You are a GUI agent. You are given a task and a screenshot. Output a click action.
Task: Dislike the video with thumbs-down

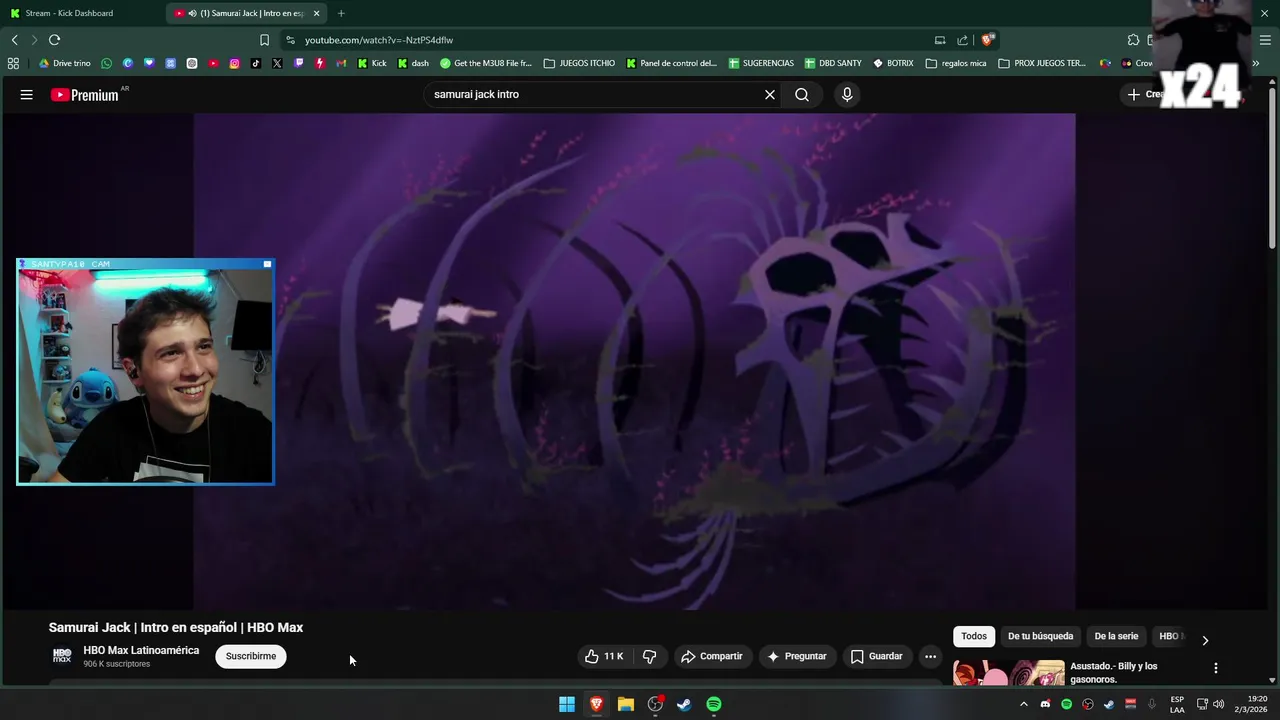(x=649, y=656)
